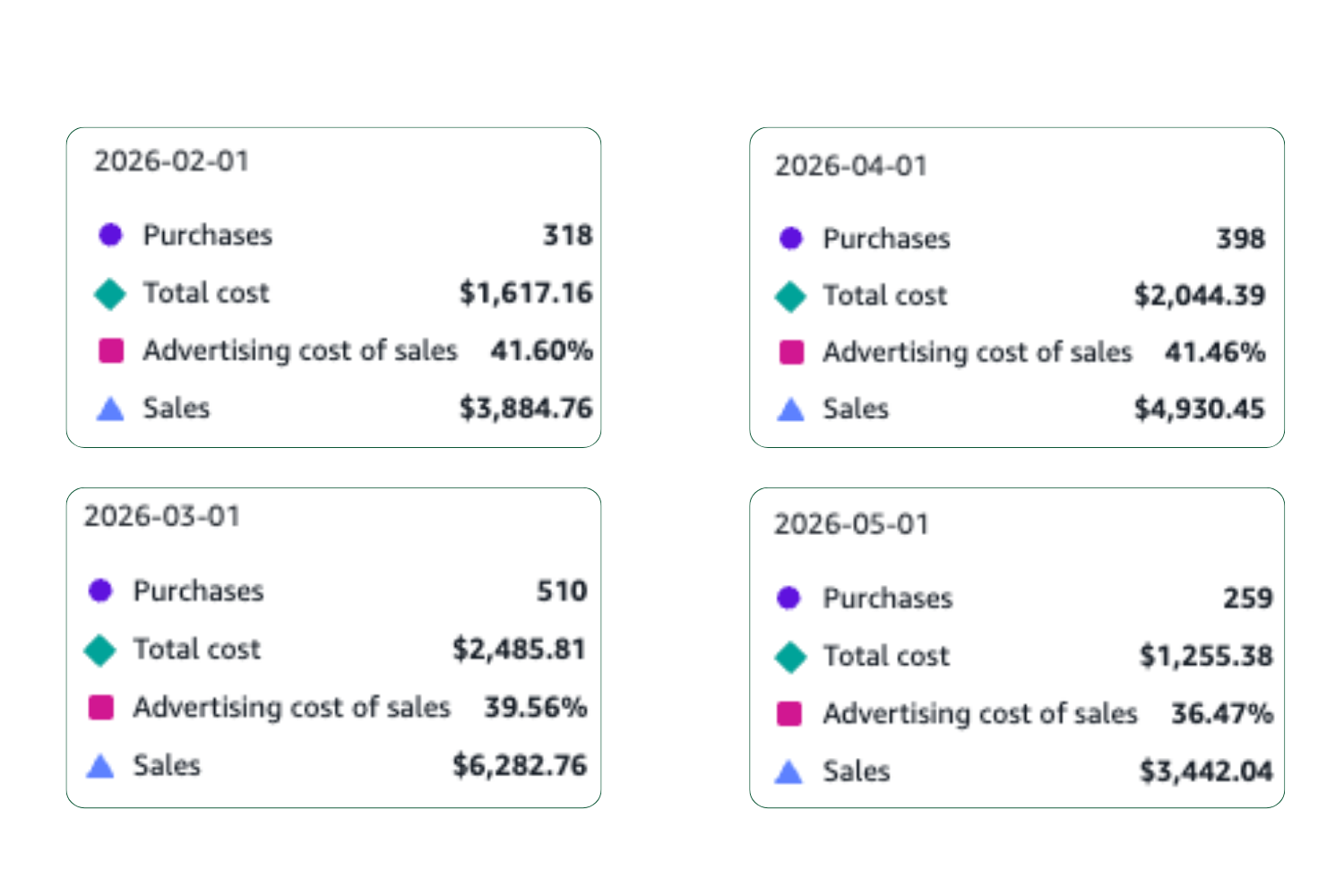
Task: Click the Total cost value $2,044.39
Action: click(1200, 295)
